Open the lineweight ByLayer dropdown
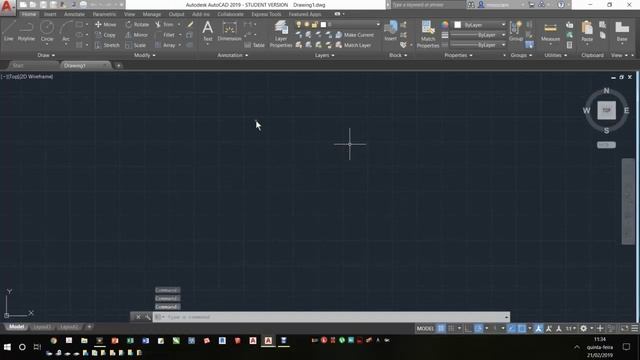The width and height of the screenshot is (640, 360). click(478, 35)
